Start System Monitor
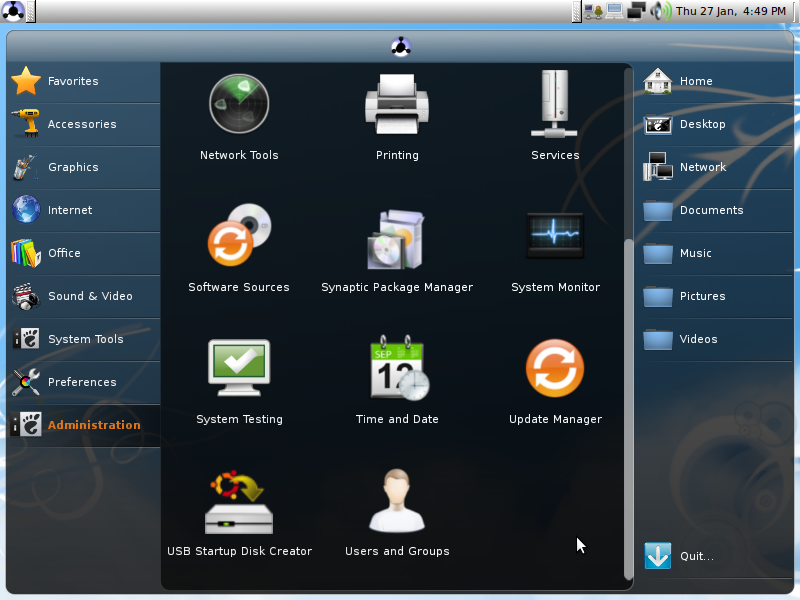Image resolution: width=800 pixels, height=600 pixels. pos(555,236)
